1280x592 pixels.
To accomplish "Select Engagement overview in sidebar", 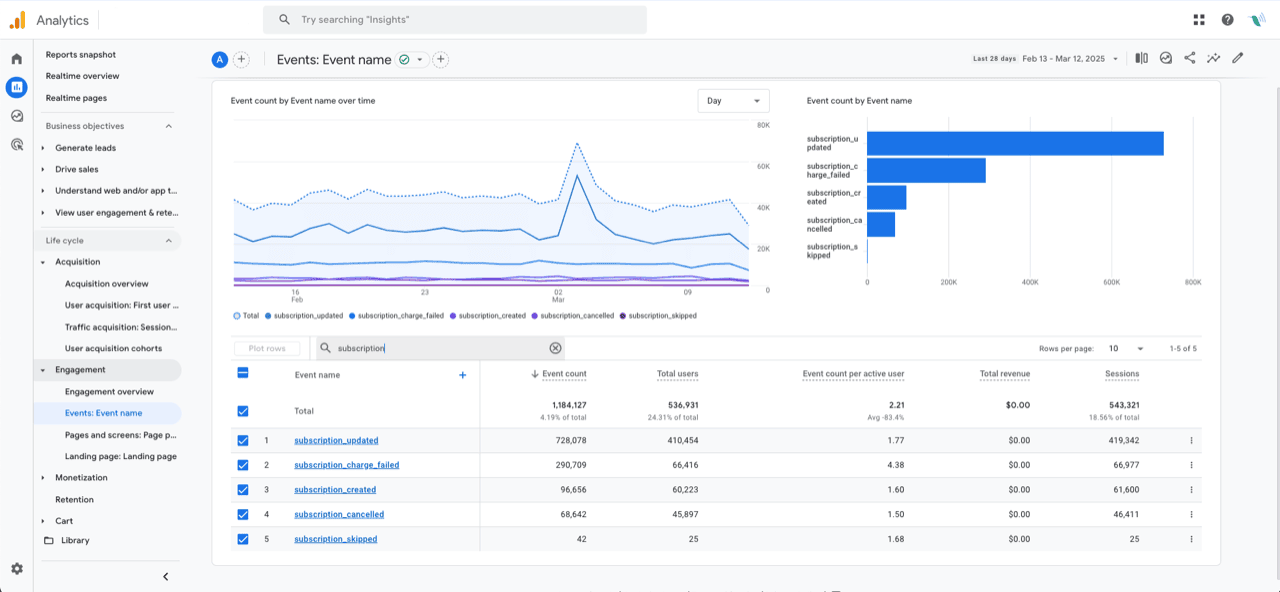I will [x=109, y=391].
